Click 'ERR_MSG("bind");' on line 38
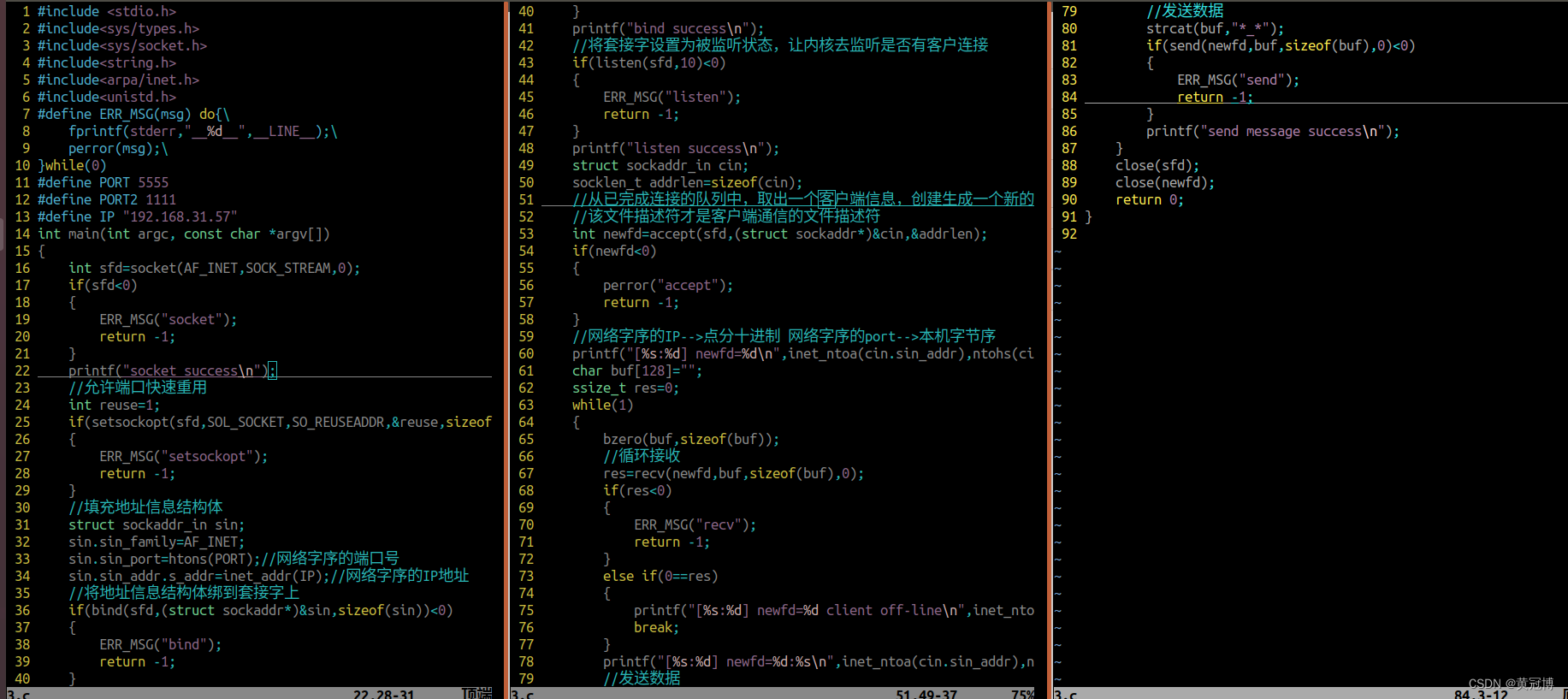 point(161,644)
